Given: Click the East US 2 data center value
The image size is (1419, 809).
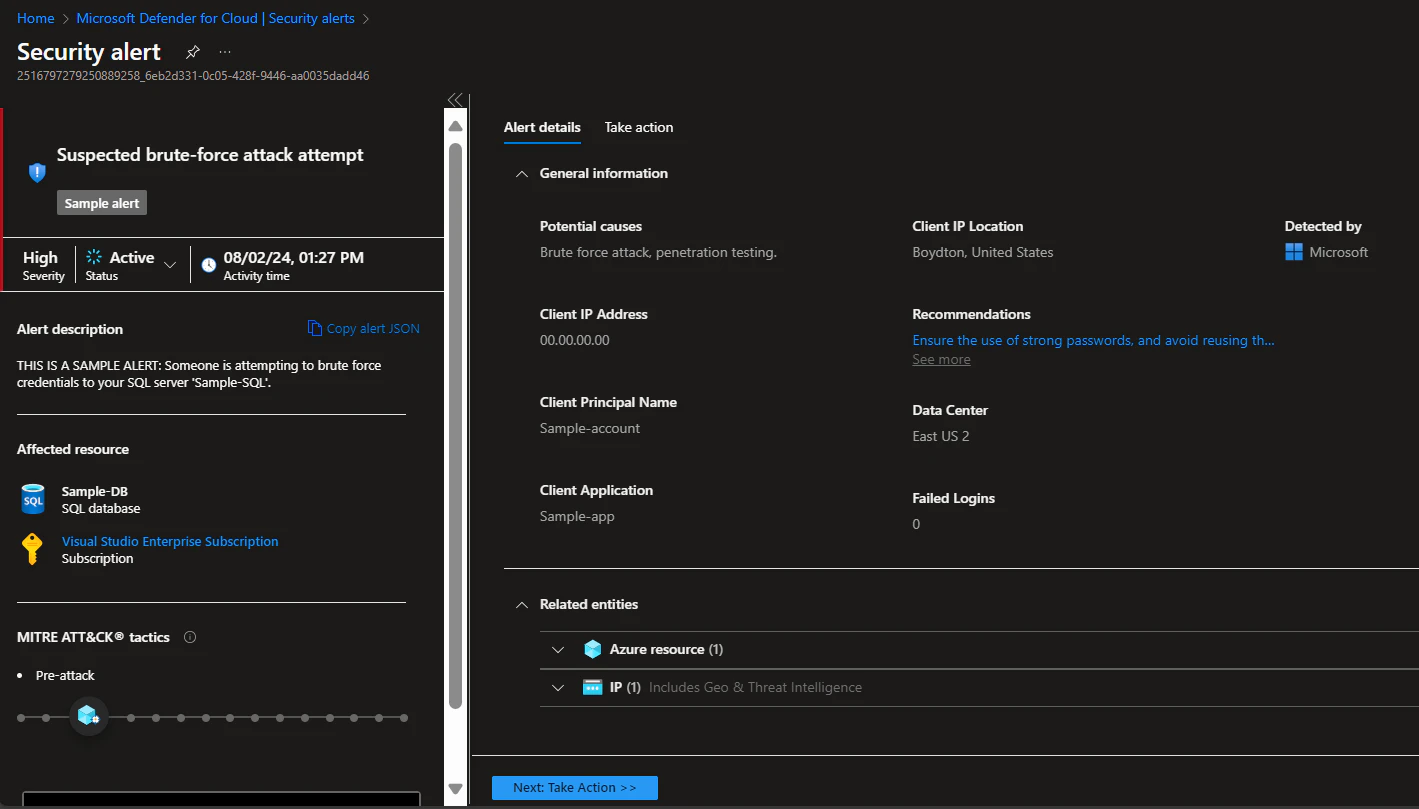Looking at the screenshot, I should pos(941,436).
